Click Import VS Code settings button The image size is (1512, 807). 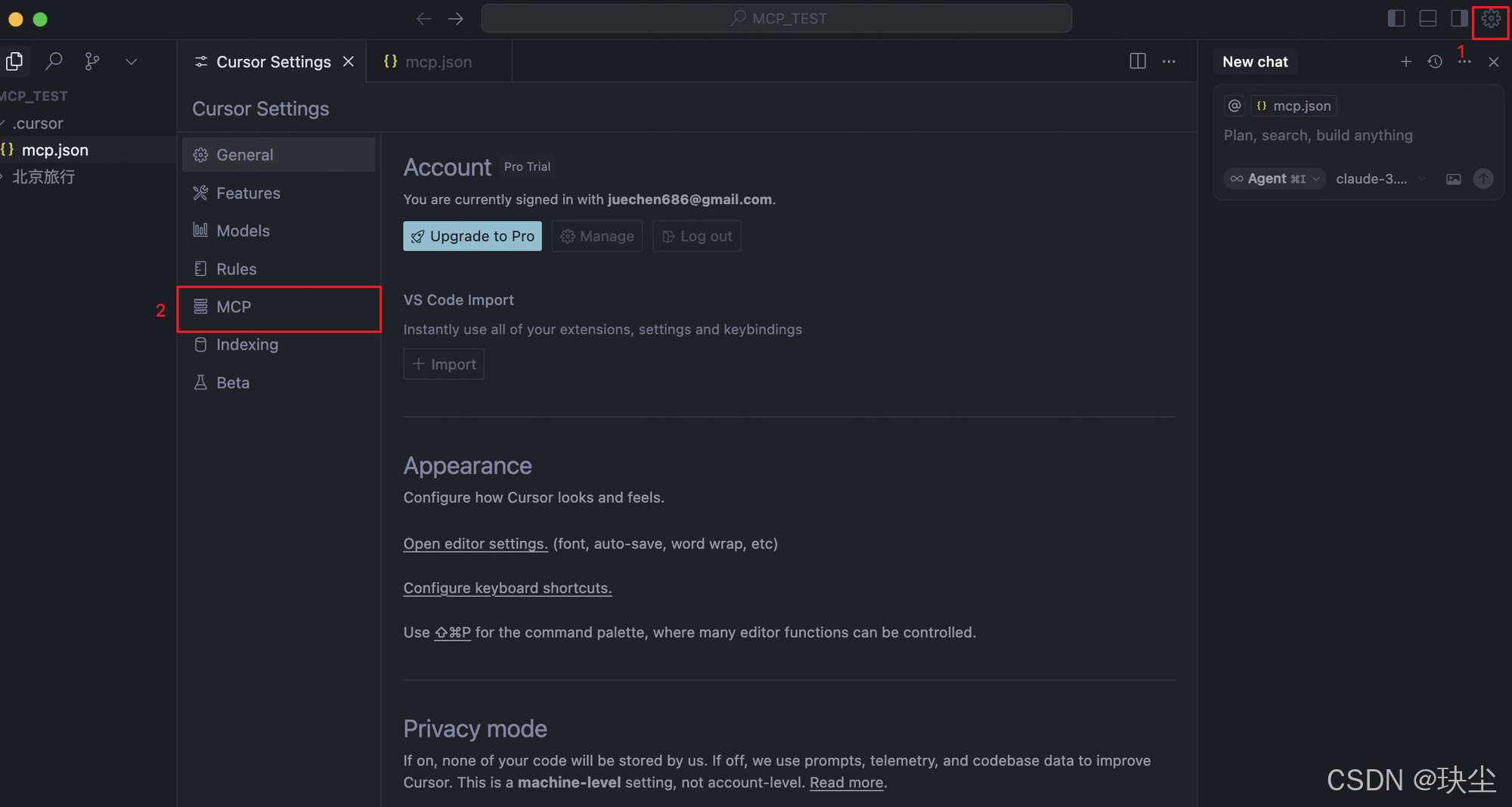(444, 364)
